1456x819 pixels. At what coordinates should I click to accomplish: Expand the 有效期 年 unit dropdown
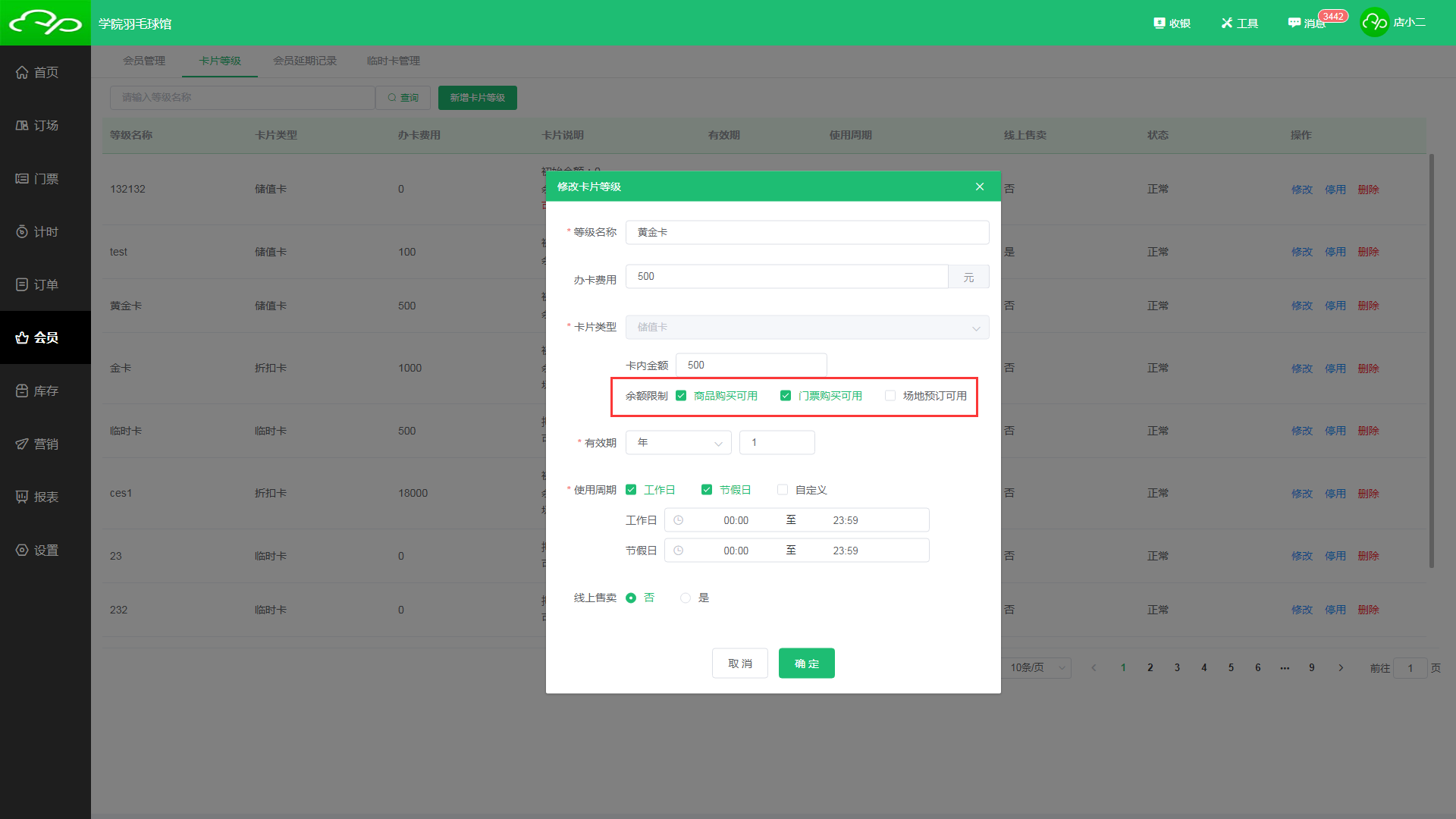click(x=678, y=443)
